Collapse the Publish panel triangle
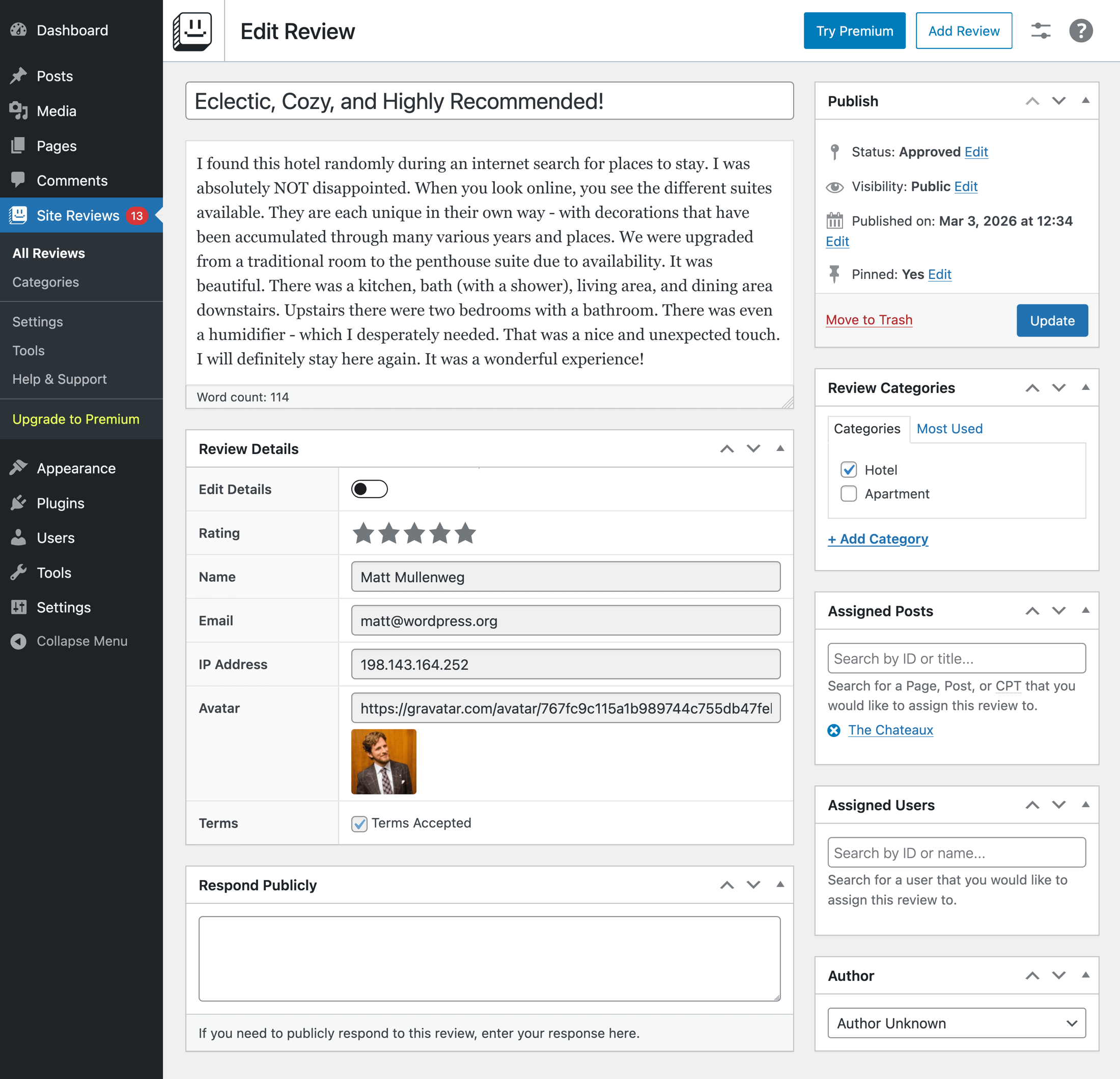 pos(1085,101)
